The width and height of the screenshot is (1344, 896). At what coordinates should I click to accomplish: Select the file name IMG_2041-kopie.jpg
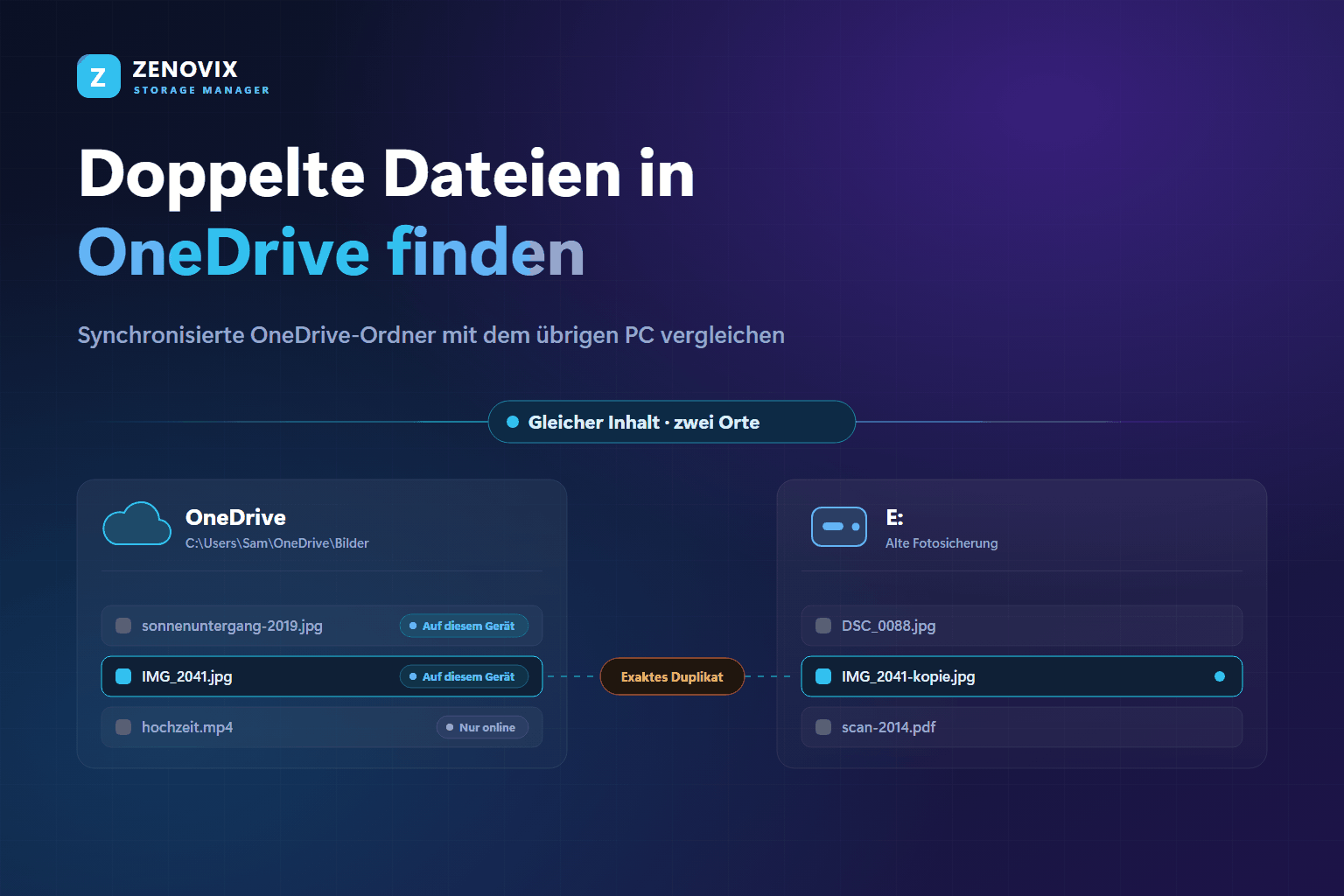908,676
